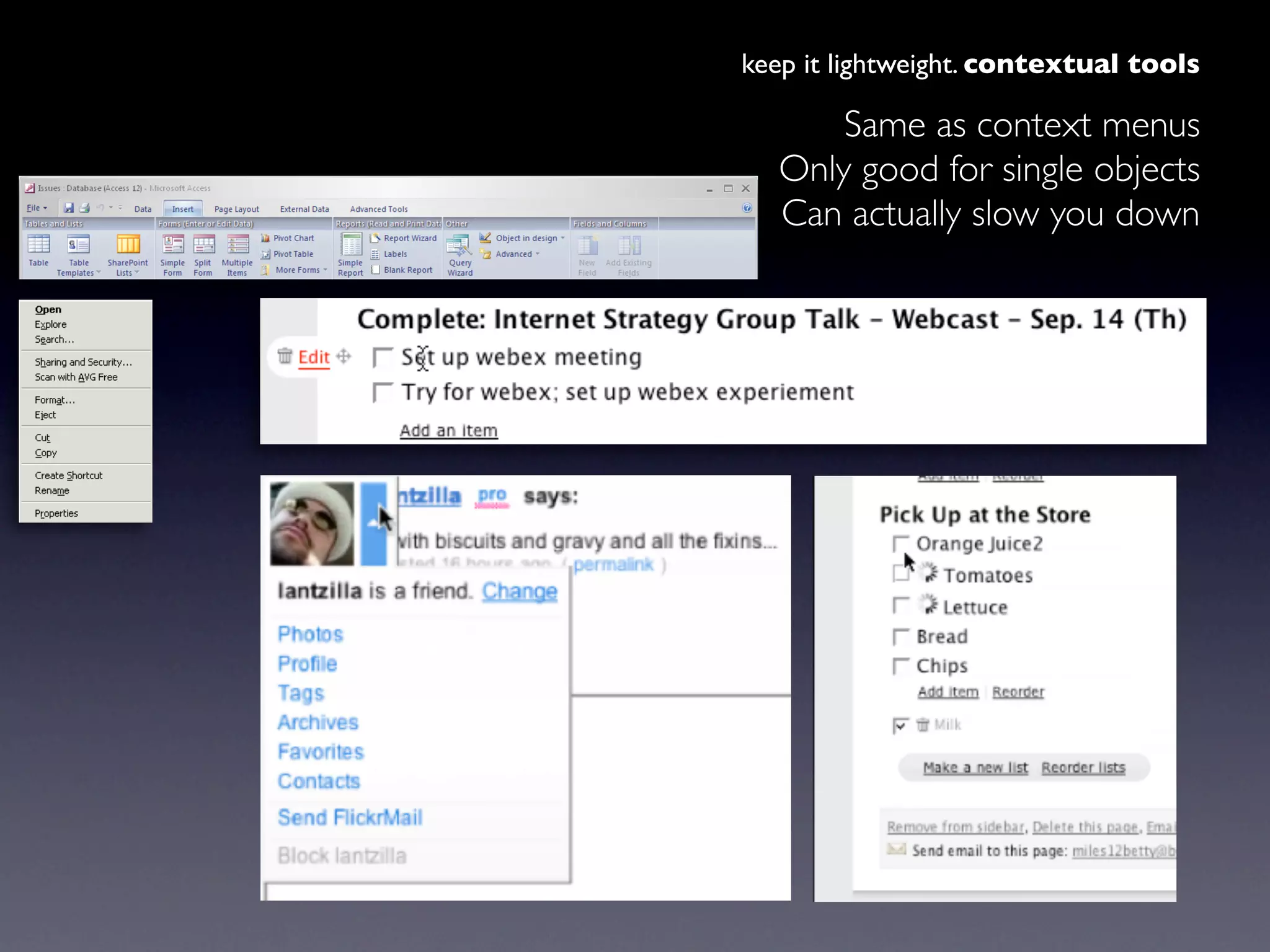Click the Make a new list link

coord(975,767)
